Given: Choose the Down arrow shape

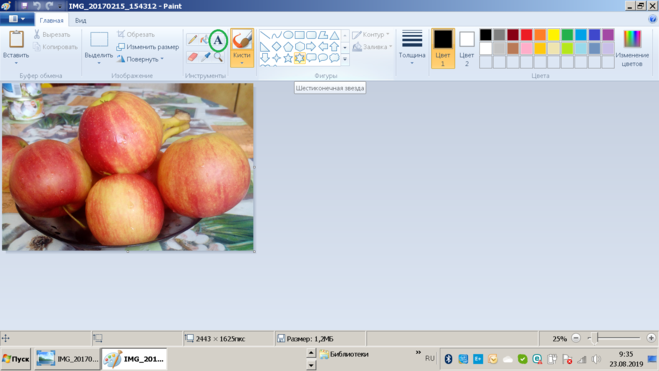Looking at the screenshot, I should point(265,58).
